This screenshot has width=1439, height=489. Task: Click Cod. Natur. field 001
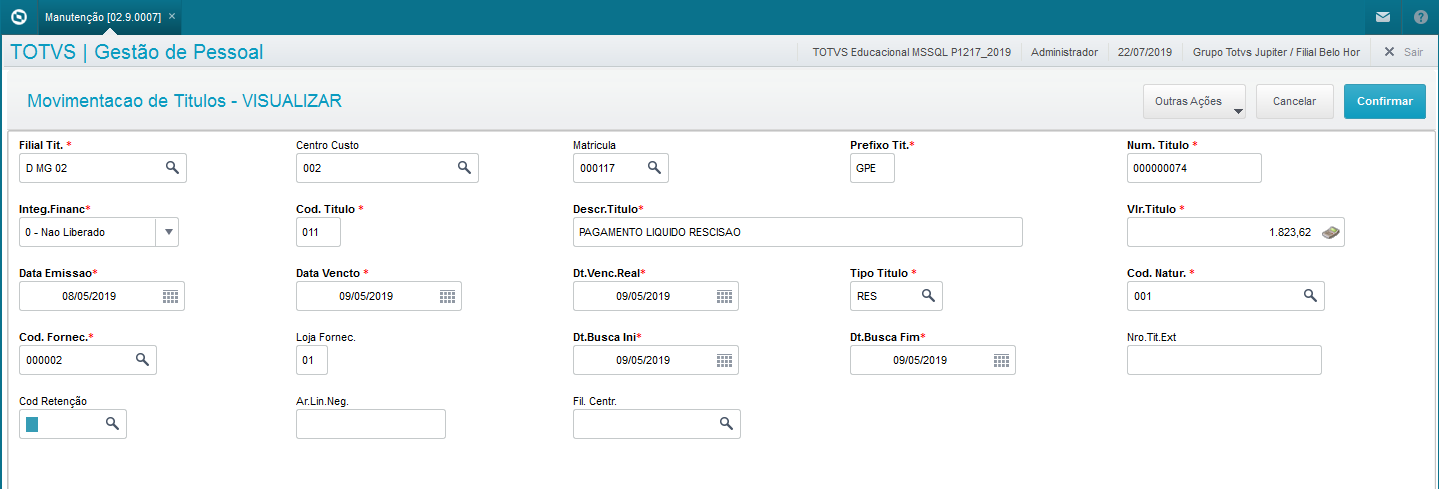[1226, 296]
